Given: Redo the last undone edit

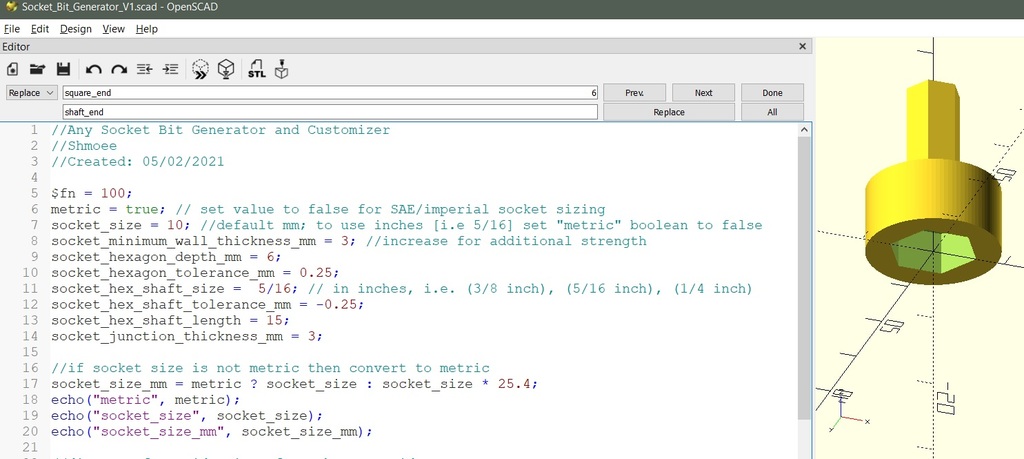Looking at the screenshot, I should tap(118, 69).
